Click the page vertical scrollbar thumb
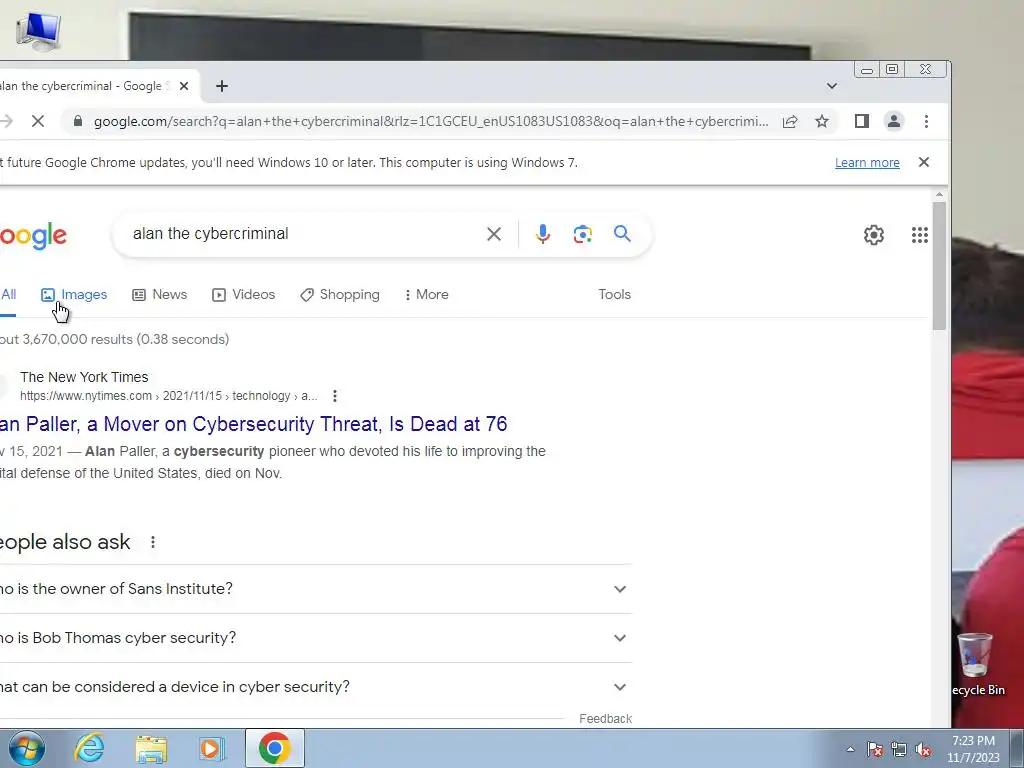The image size is (1024, 768). coord(939,266)
